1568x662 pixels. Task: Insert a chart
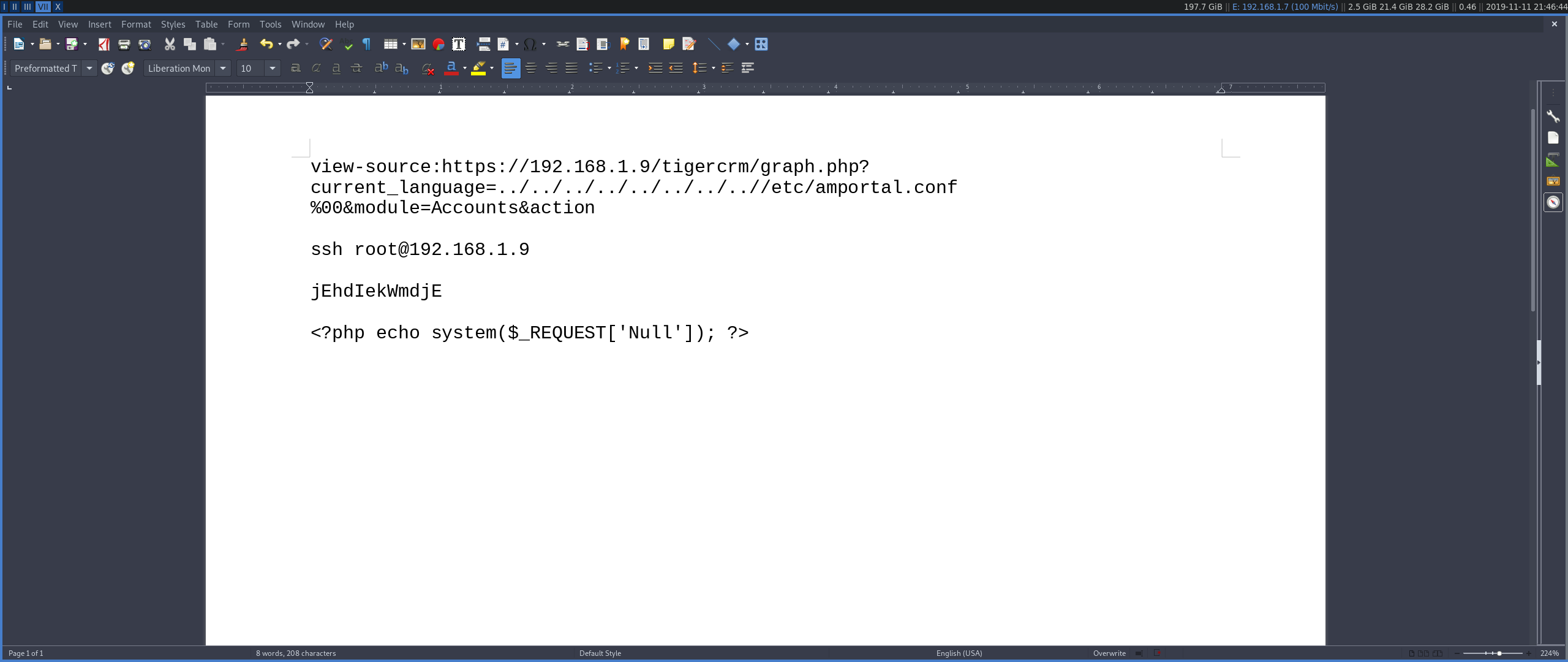tap(439, 44)
